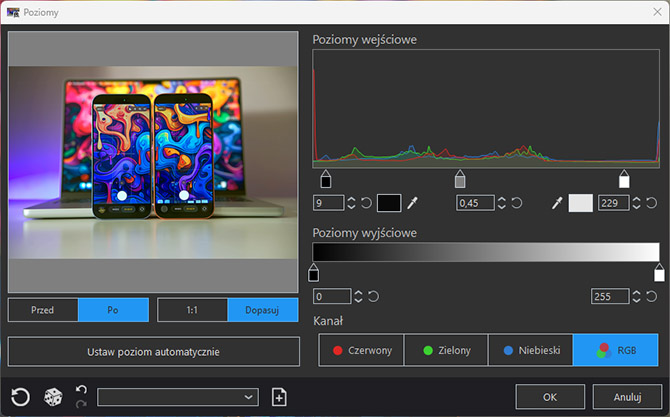The width and height of the screenshot is (670, 417).
Task: Set the preview zoom to 1:1
Action: click(x=192, y=310)
